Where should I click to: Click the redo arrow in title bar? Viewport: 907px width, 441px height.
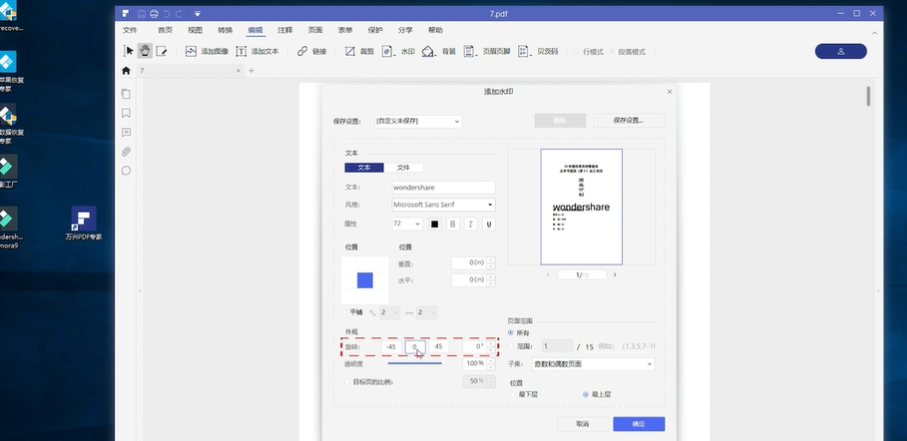pos(179,13)
